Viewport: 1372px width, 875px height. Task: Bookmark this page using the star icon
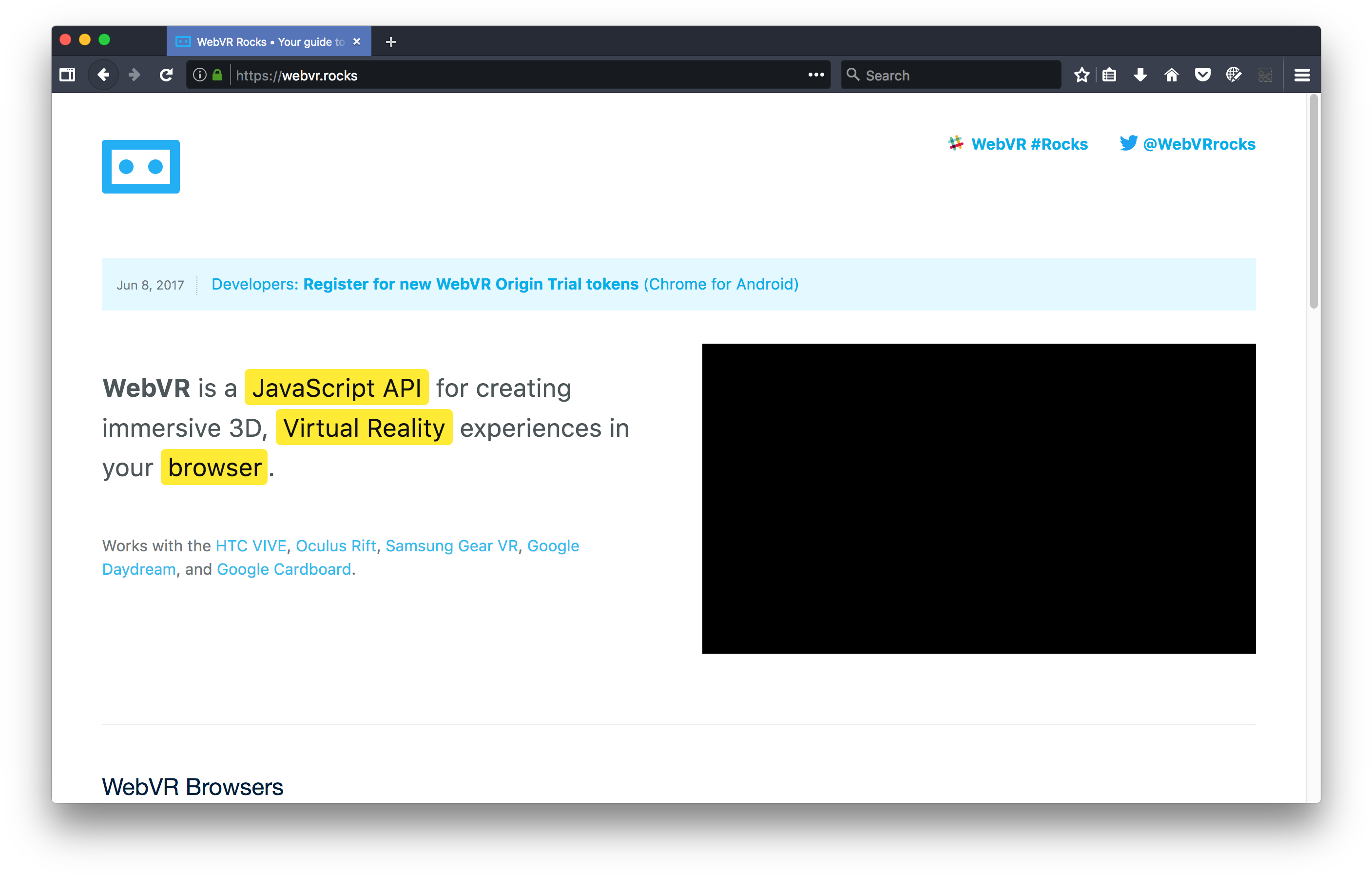(1082, 75)
